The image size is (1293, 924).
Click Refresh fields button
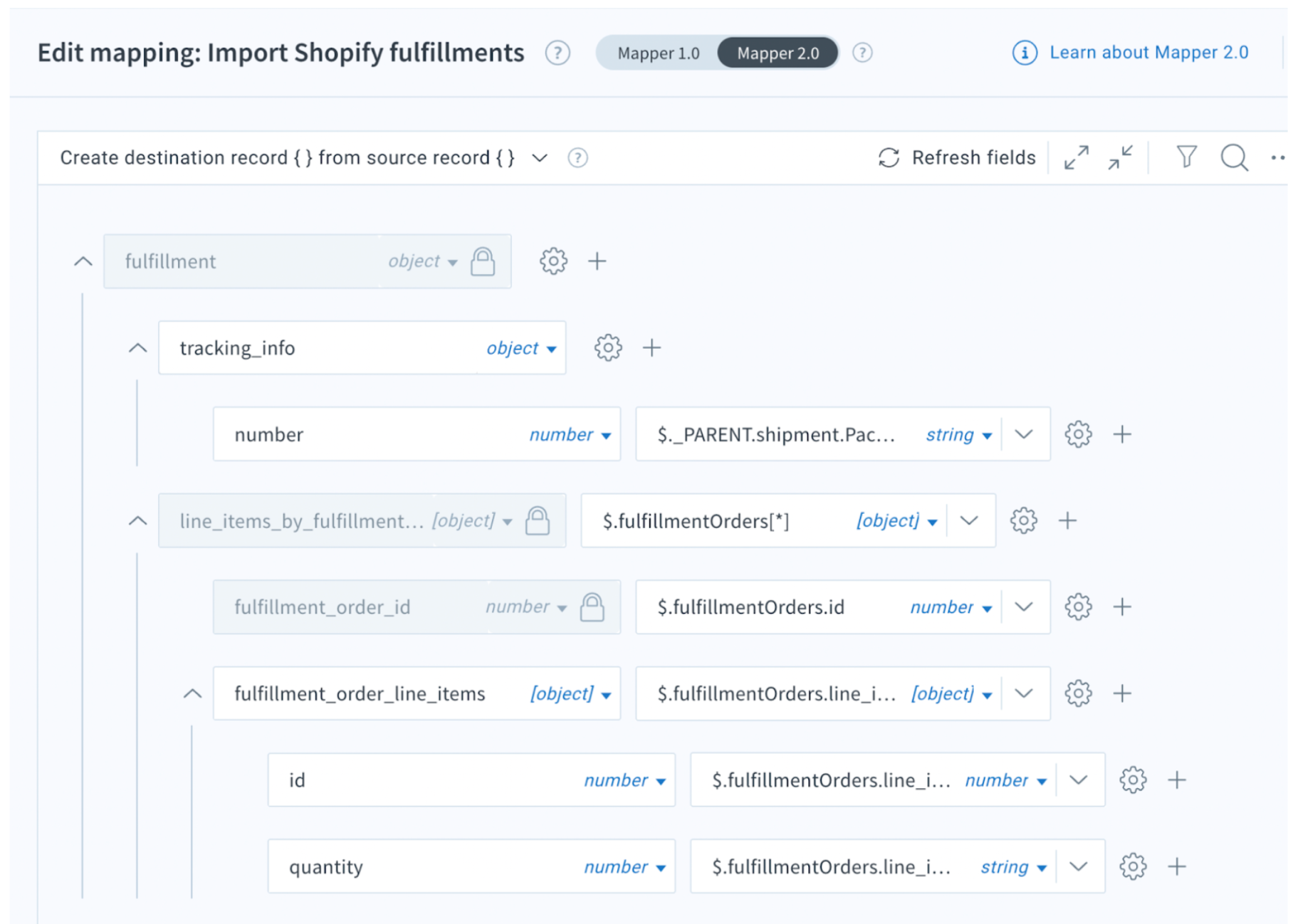point(956,157)
